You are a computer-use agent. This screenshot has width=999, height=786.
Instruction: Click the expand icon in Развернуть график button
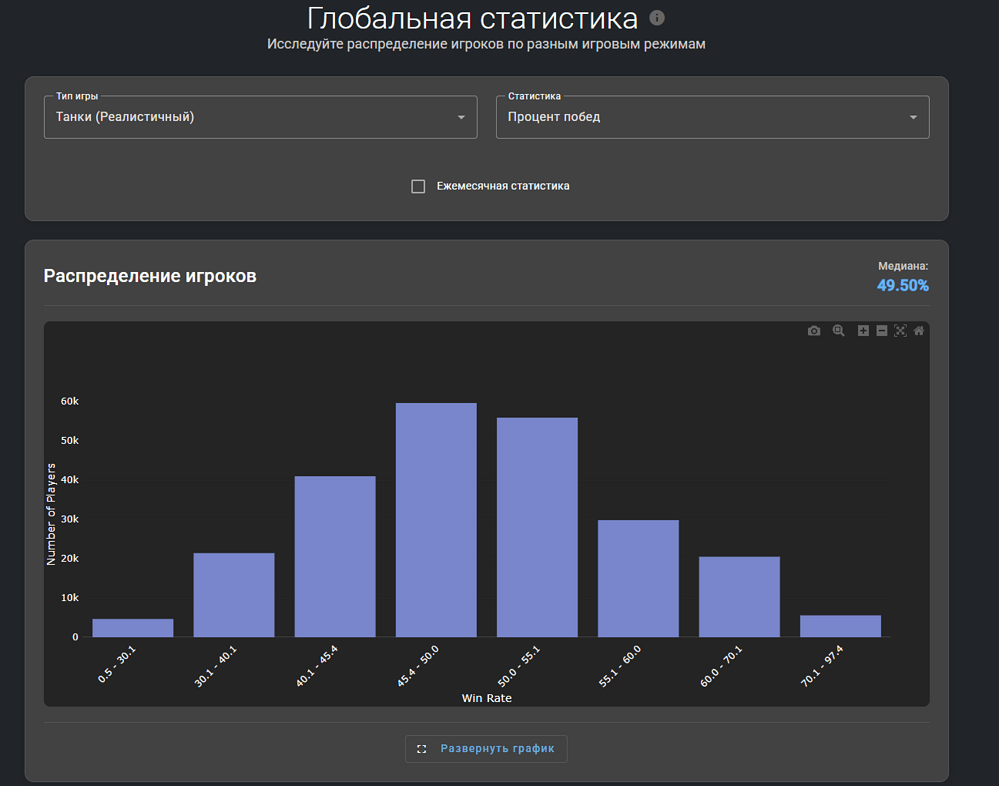421,749
